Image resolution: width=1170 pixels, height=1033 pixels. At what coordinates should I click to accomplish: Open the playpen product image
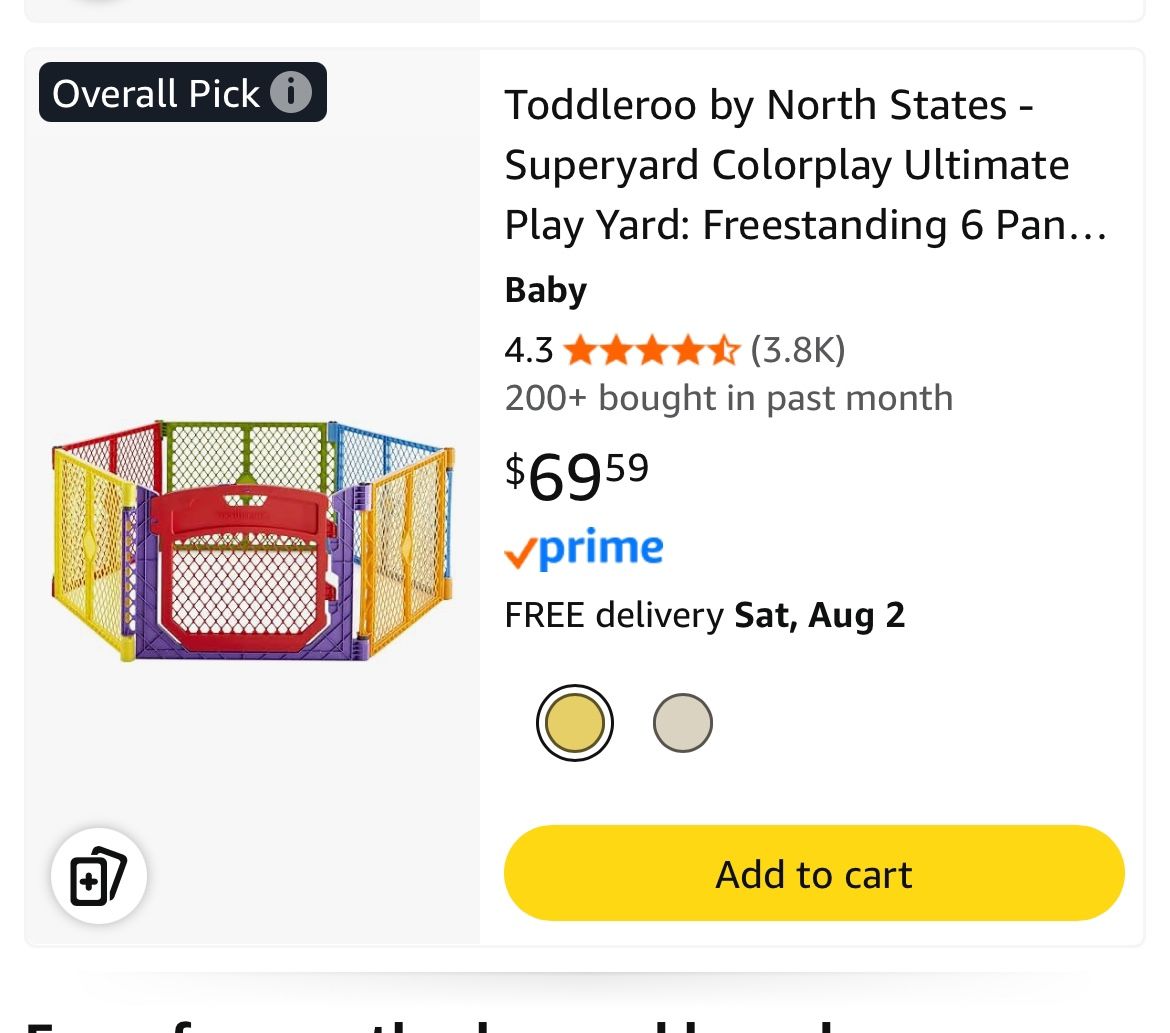(x=253, y=540)
